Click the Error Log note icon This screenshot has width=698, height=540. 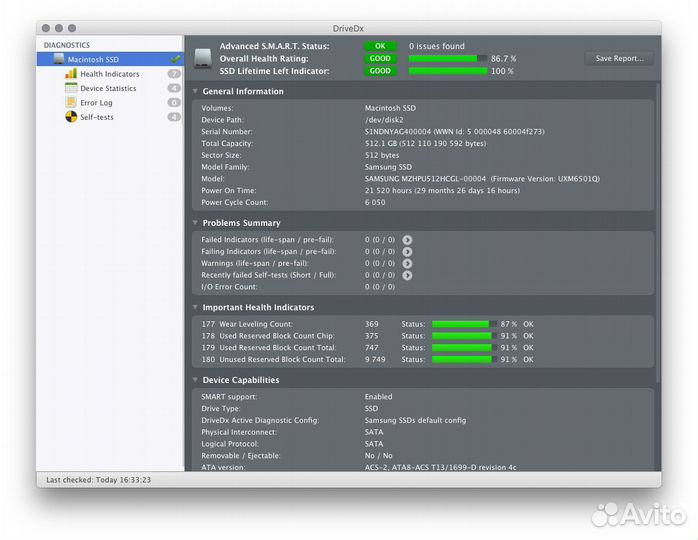71,102
